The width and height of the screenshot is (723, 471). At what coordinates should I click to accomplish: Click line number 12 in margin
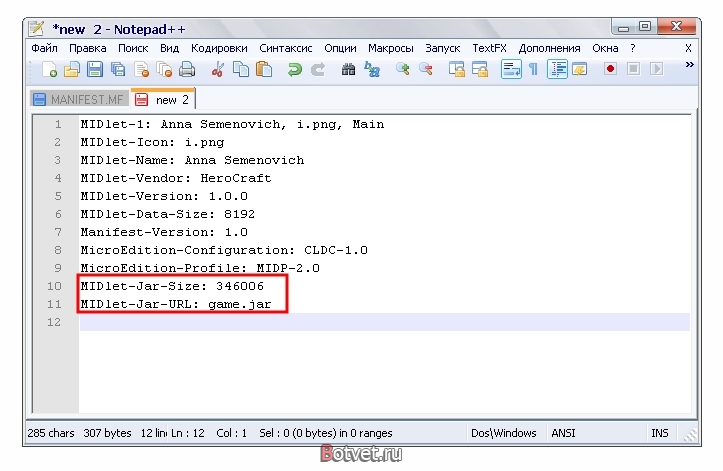point(54,322)
